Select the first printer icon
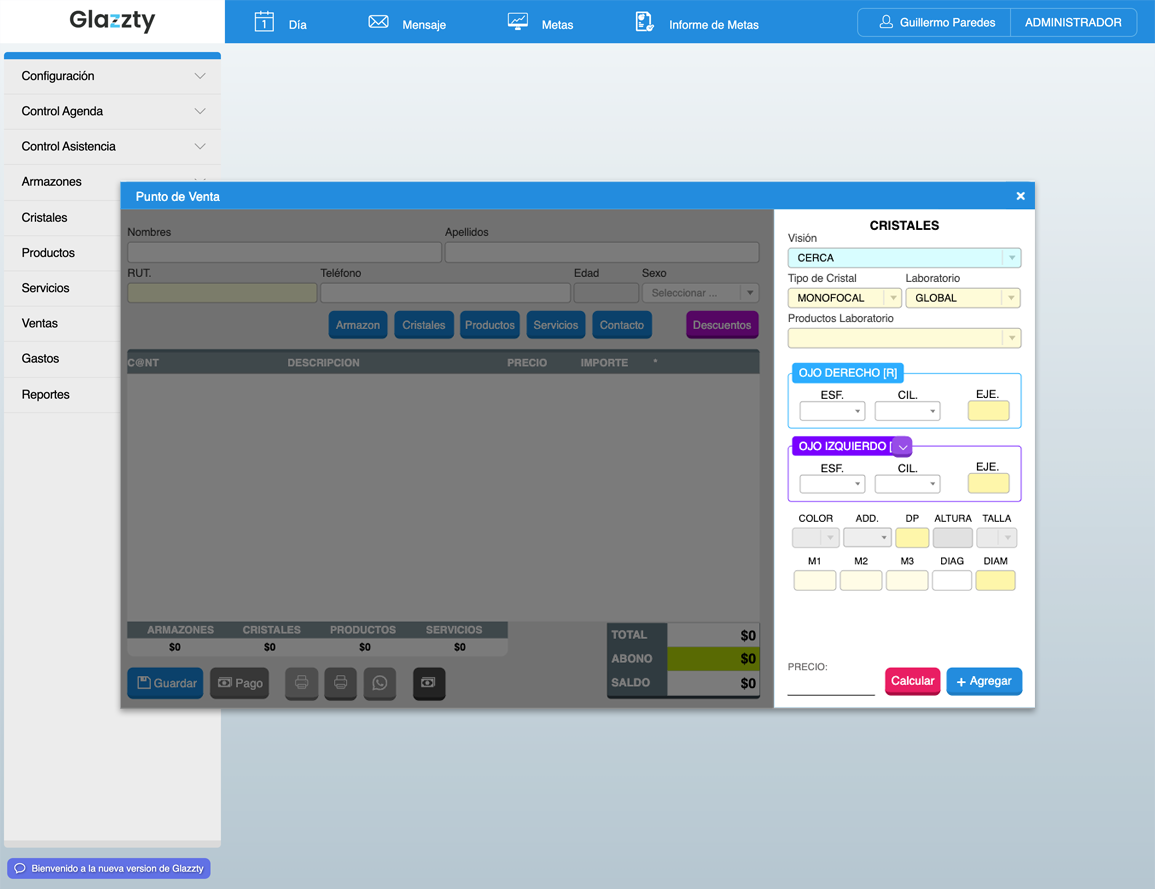Screen dimensions: 1155x889 pyautogui.click(x=301, y=684)
